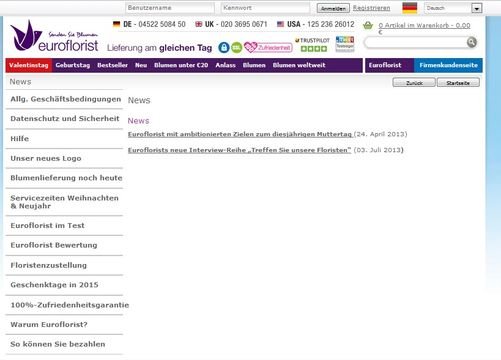This screenshot has width=501, height=360.
Task: Open Allg. Geschäftsbedingungen sidebar link
Action: (x=65, y=99)
